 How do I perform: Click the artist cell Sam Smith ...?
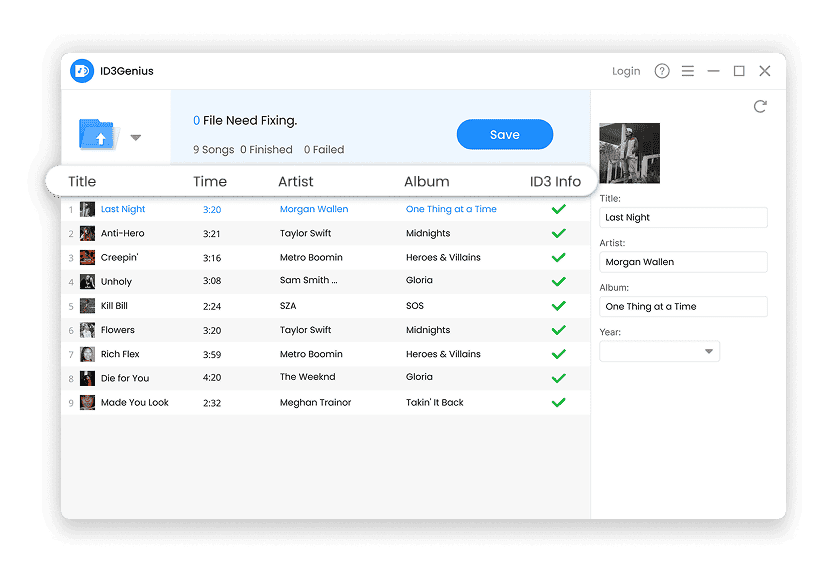308,280
